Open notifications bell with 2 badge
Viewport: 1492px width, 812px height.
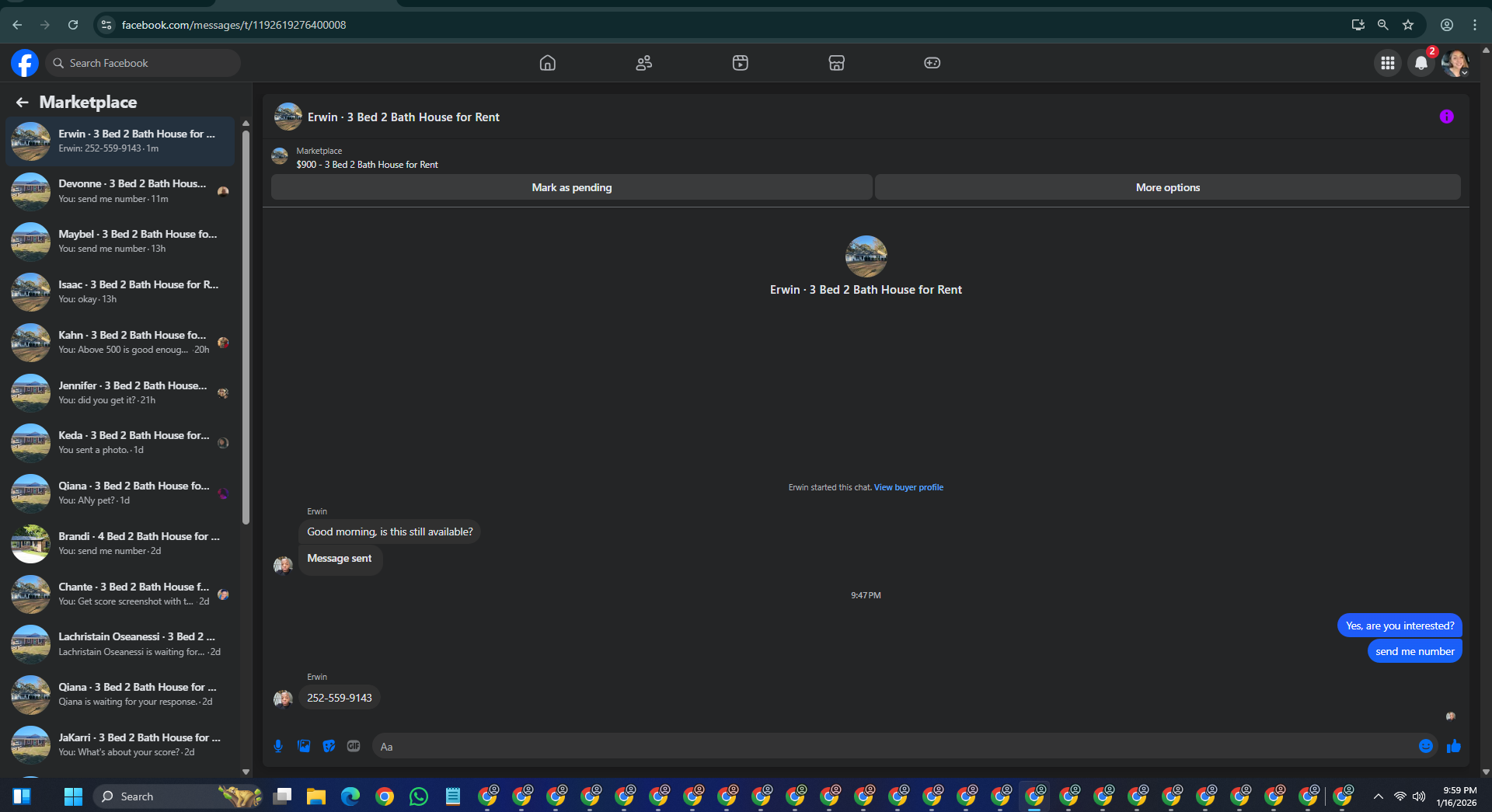coord(1421,63)
